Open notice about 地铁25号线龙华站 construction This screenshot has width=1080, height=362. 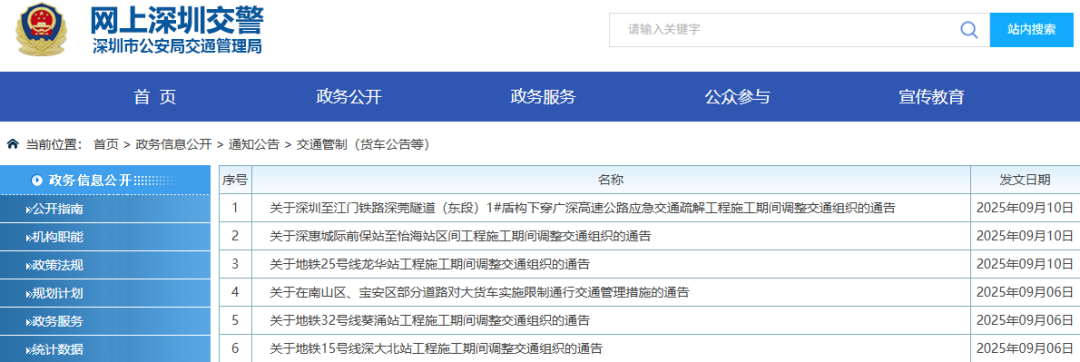pos(429,264)
